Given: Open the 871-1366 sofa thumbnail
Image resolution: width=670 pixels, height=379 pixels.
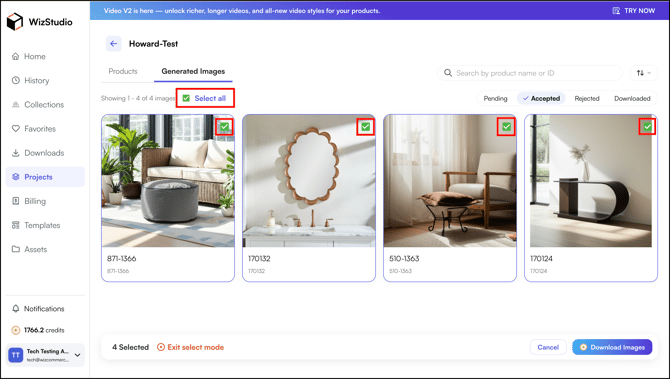Looking at the screenshot, I should (168, 181).
